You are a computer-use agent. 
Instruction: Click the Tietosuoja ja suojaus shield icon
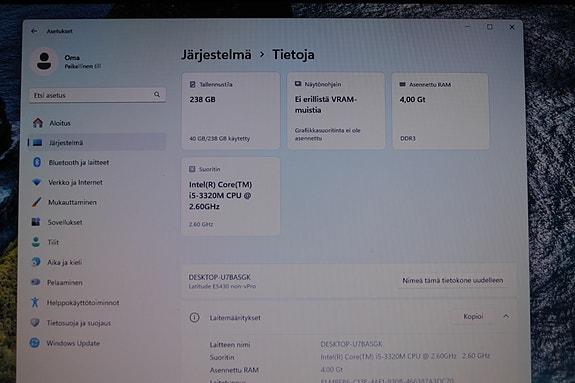click(x=35, y=322)
